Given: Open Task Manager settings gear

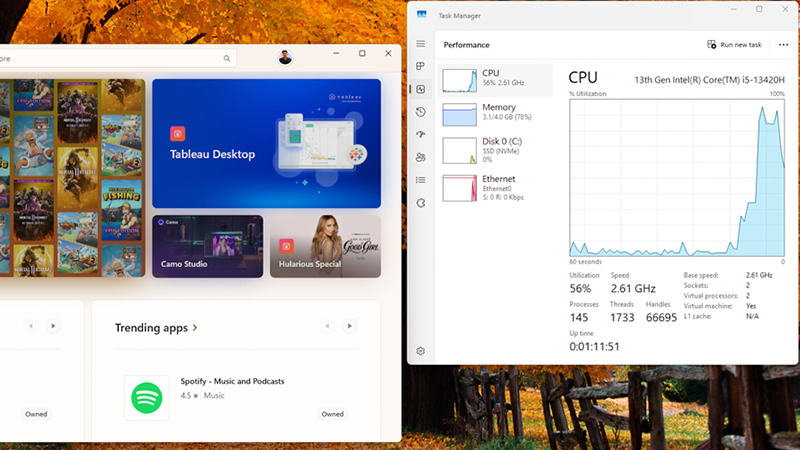Looking at the screenshot, I should coord(420,351).
